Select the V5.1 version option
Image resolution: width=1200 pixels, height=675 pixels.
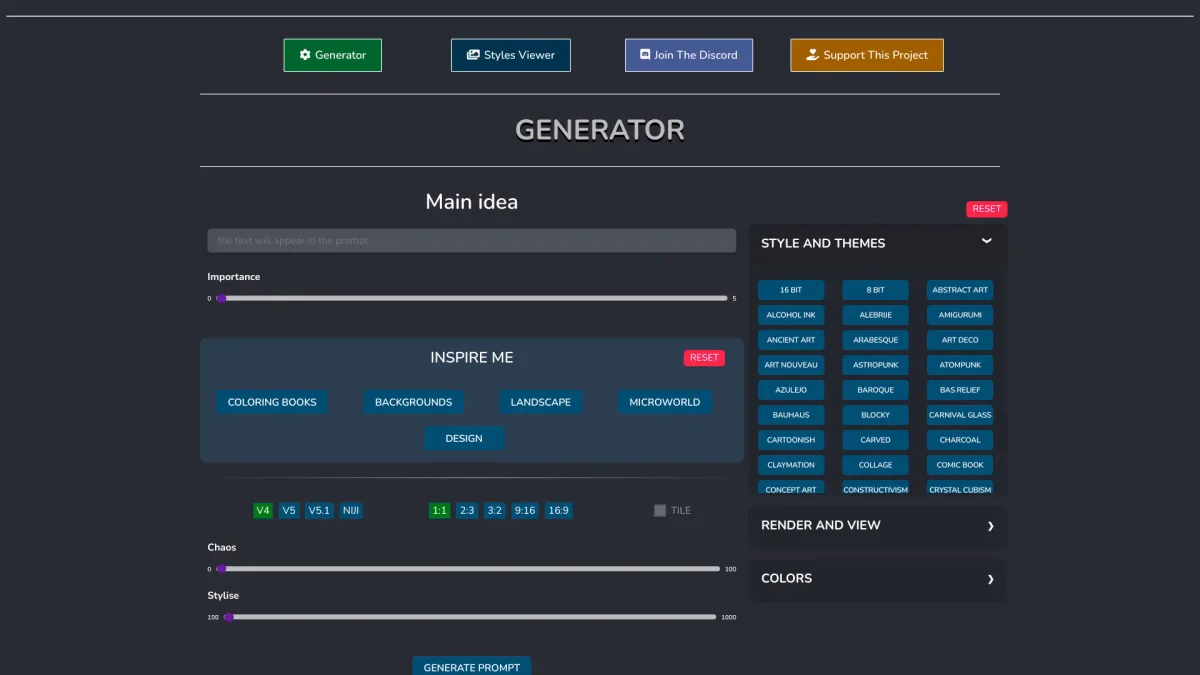[x=319, y=511]
